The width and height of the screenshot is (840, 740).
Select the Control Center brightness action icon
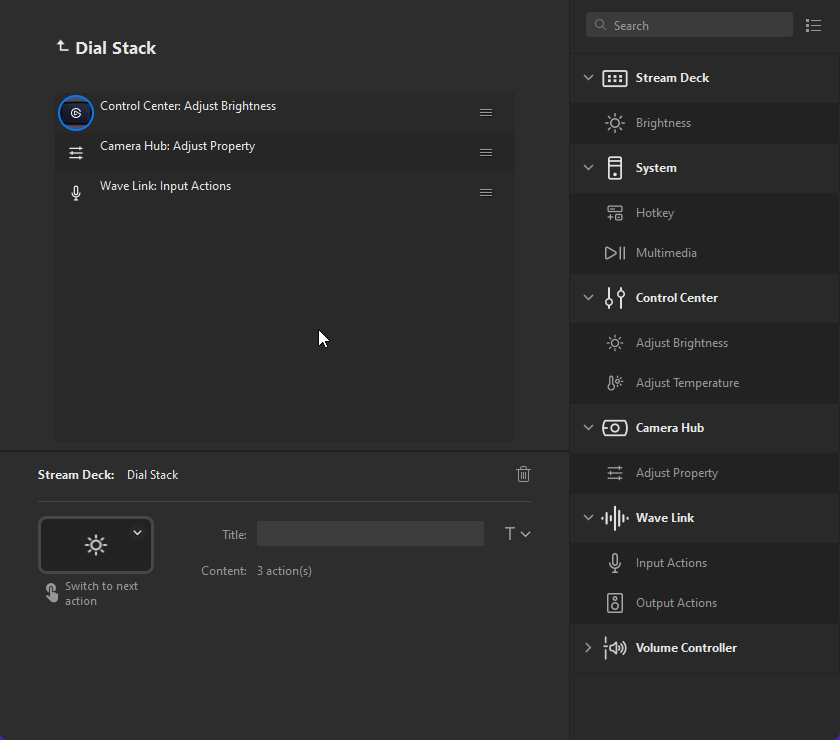76,113
